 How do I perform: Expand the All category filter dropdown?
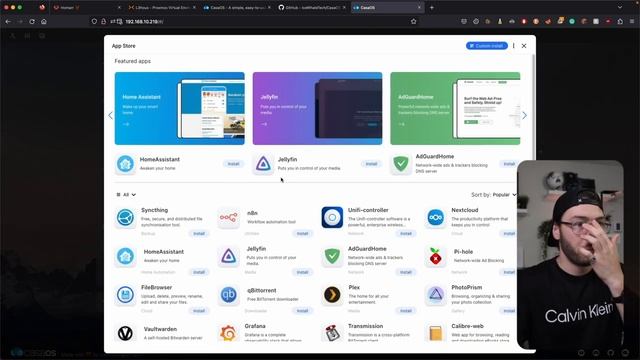click(x=126, y=195)
